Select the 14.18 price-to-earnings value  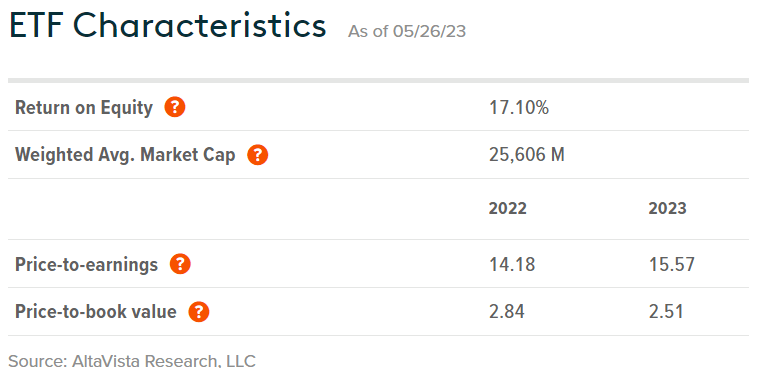512,265
